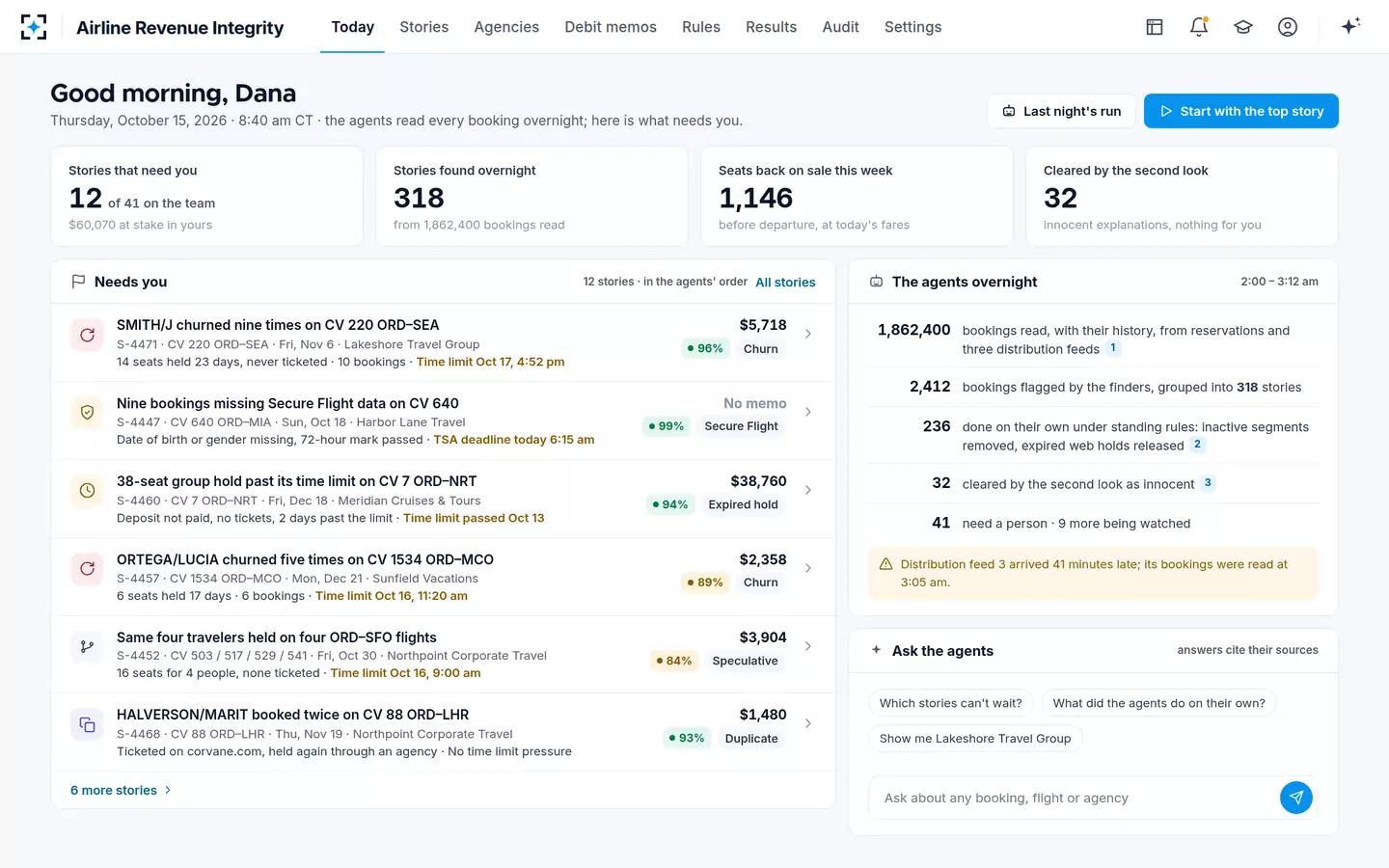Start with the top story
Screen dimensions: 1389x868
click(x=1241, y=111)
